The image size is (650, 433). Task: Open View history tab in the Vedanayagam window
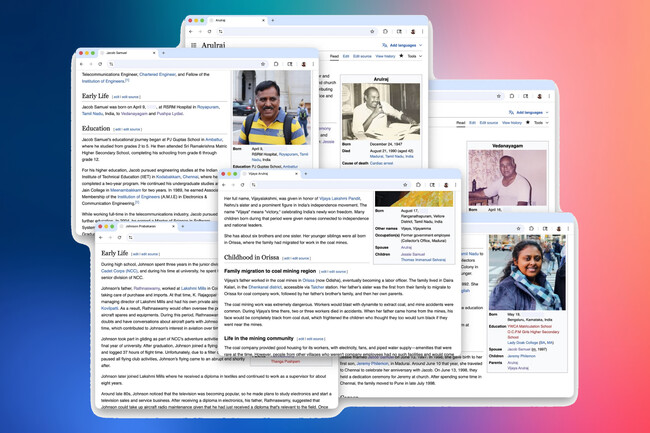pos(512,123)
